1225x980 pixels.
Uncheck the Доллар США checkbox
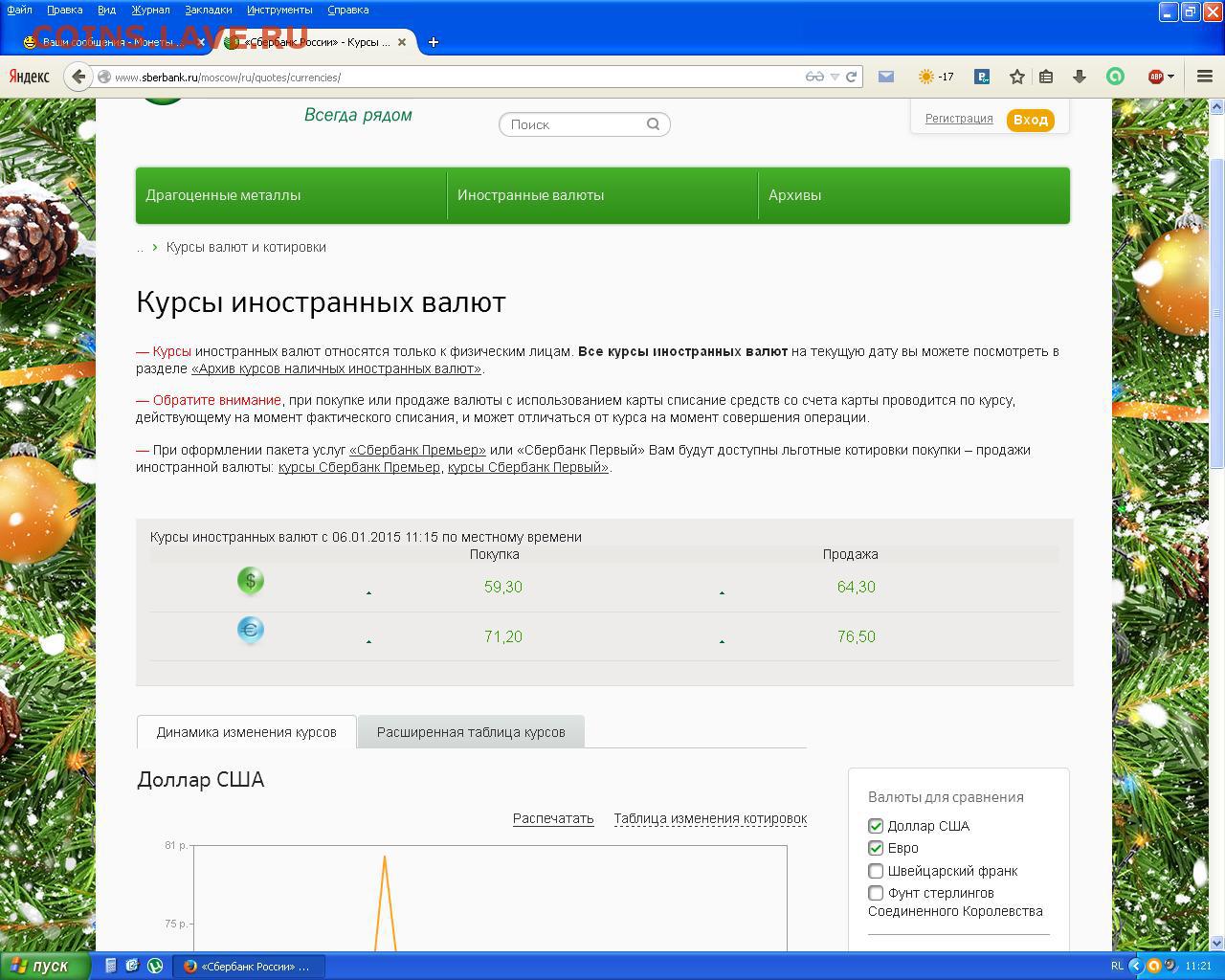click(x=876, y=826)
